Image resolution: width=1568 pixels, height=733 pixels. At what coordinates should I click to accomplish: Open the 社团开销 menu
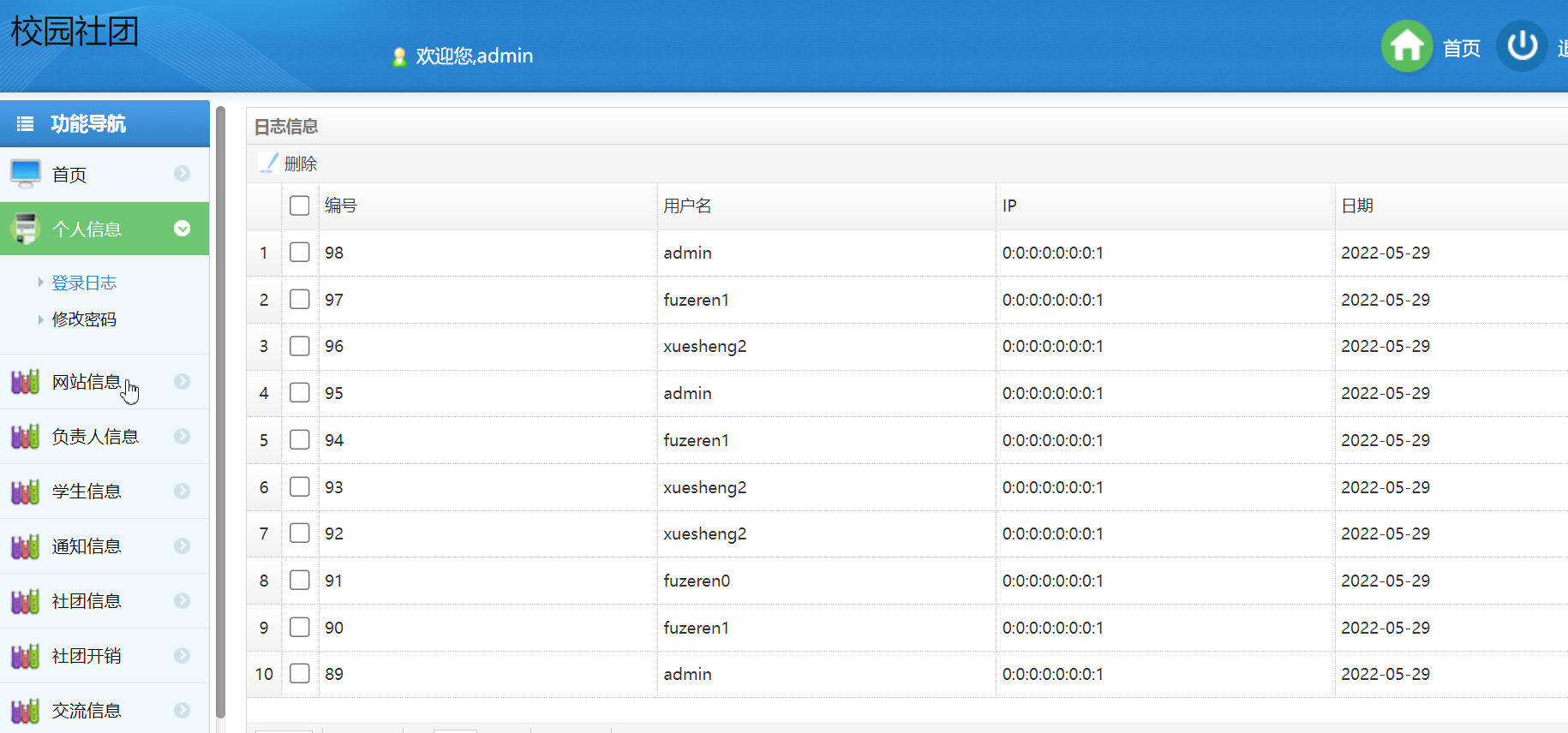(105, 656)
